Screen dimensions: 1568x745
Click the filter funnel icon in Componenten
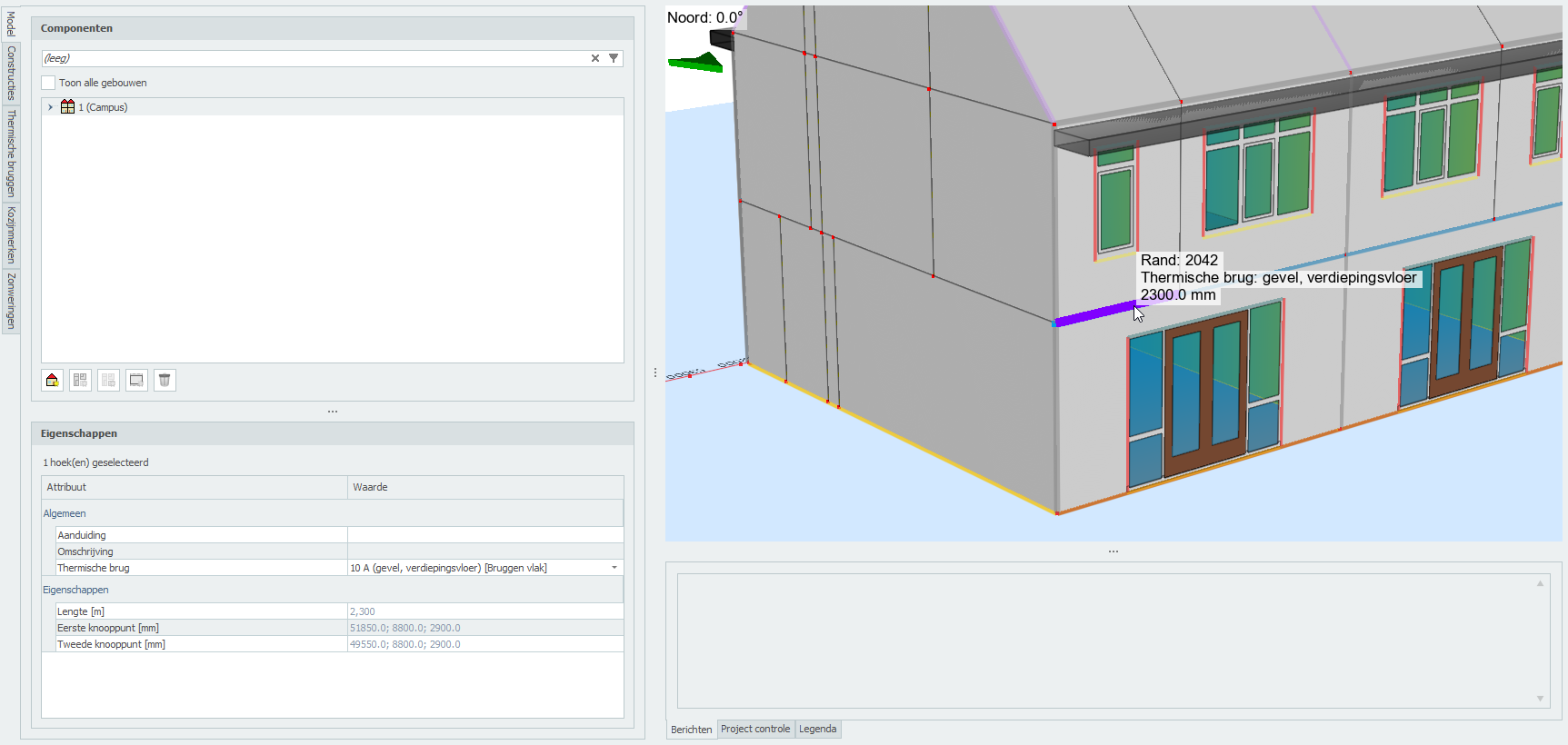pos(614,58)
